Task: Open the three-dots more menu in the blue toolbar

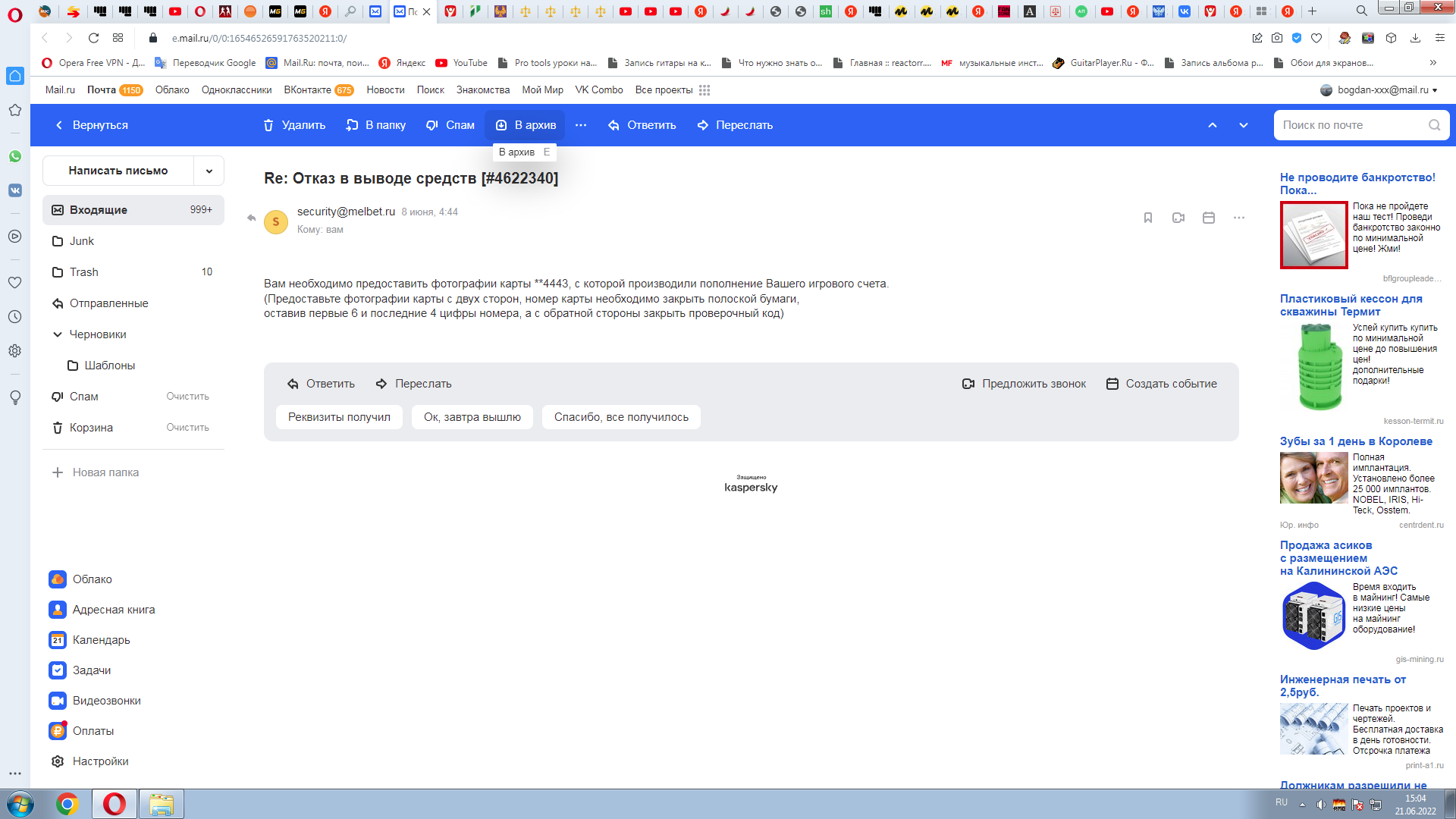Action: point(581,125)
